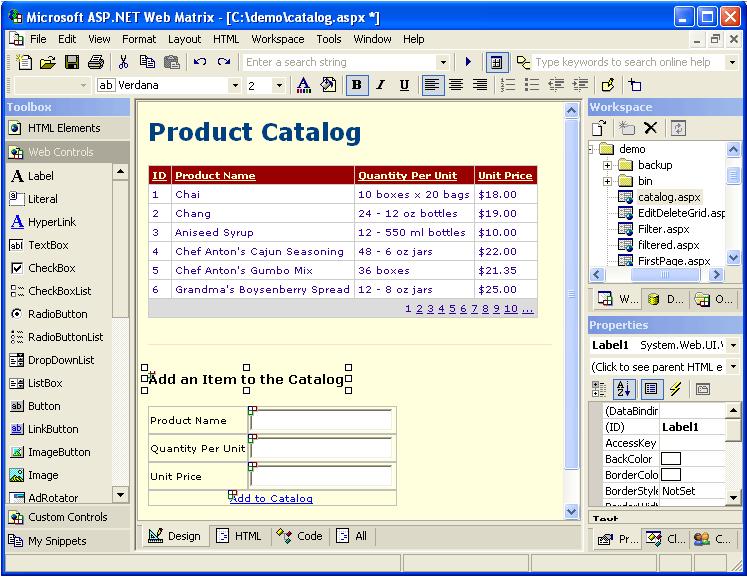
Task: Open the Layout menu
Action: [184, 39]
